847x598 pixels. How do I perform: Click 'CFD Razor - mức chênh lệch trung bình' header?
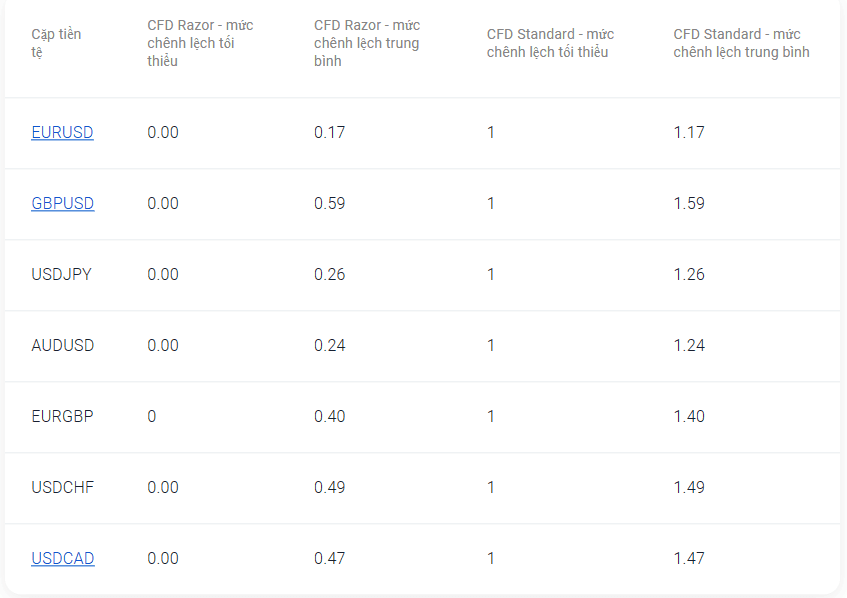coord(367,43)
